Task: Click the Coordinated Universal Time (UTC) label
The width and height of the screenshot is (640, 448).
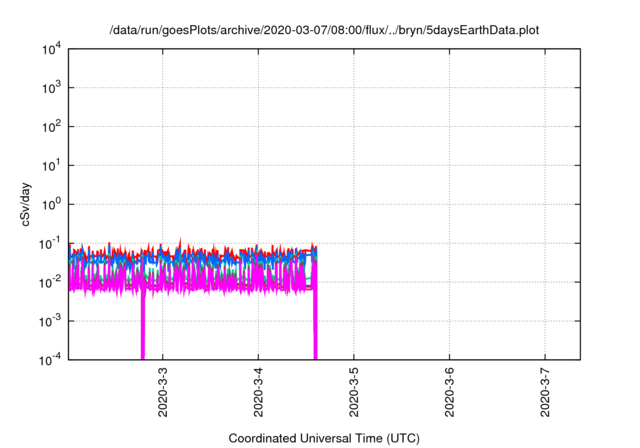Action: point(324,438)
